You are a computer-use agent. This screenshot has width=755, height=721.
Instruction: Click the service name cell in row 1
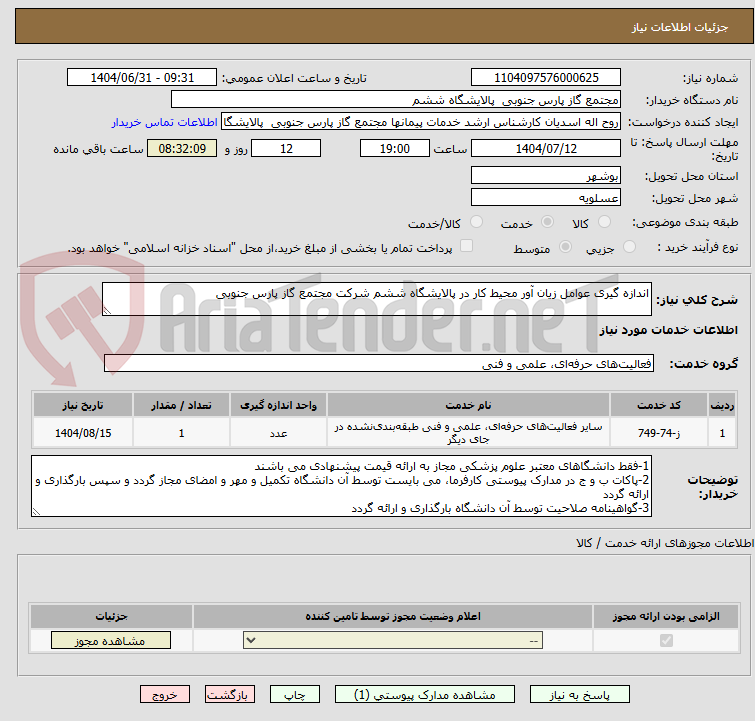tap(468, 433)
